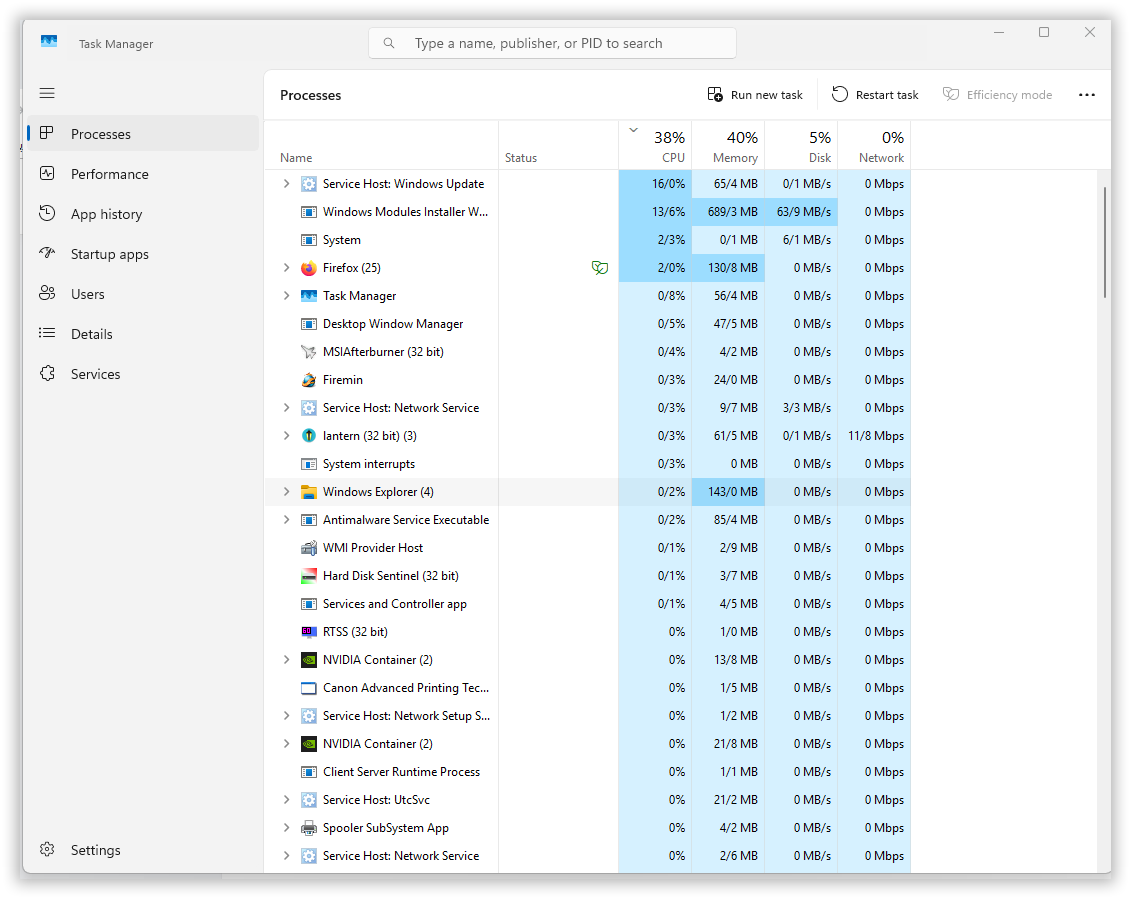1131x899 pixels.
Task: Click the Firefox process icon
Action: click(309, 268)
